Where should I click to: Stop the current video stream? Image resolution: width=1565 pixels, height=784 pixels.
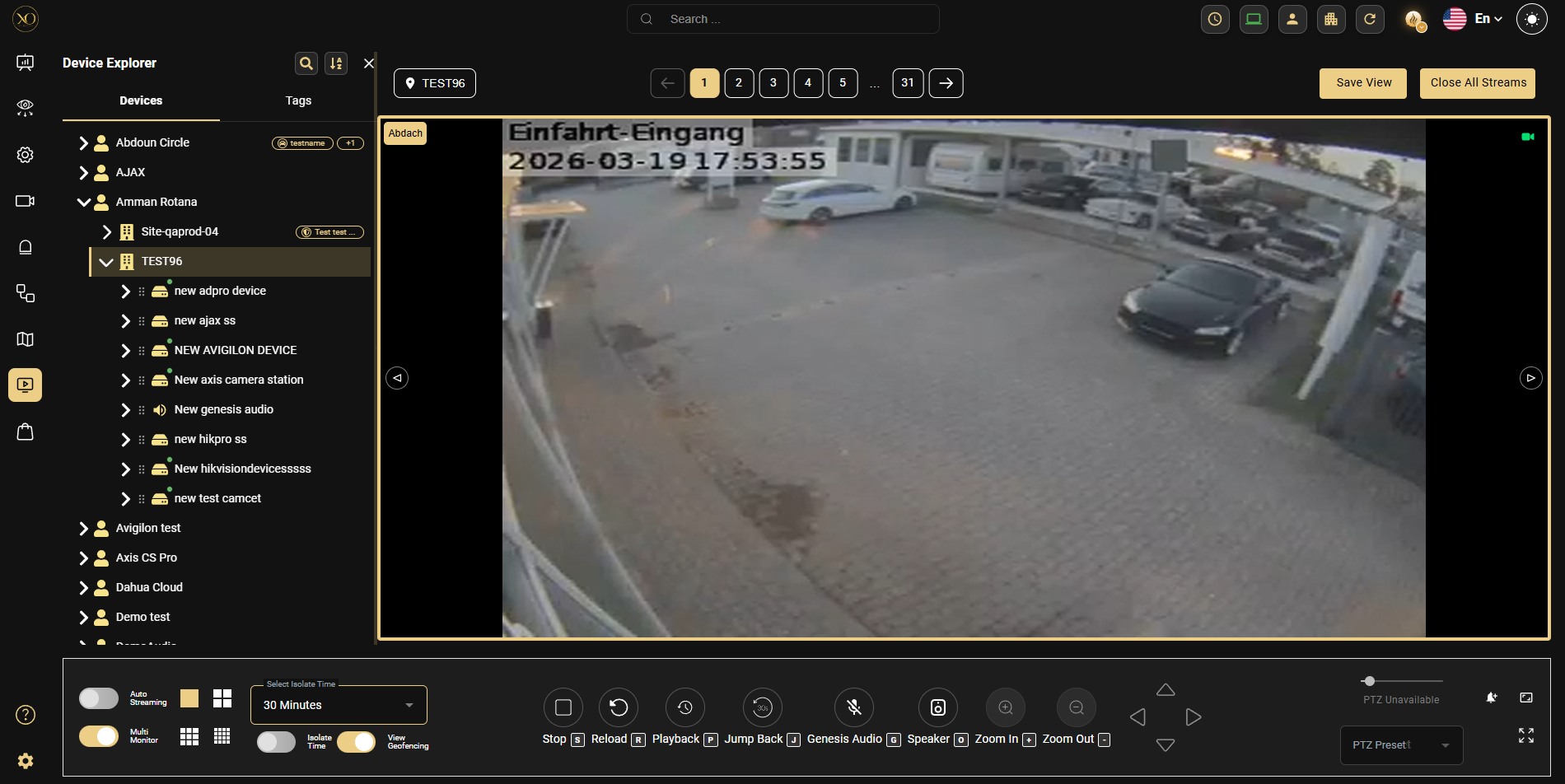coord(563,707)
